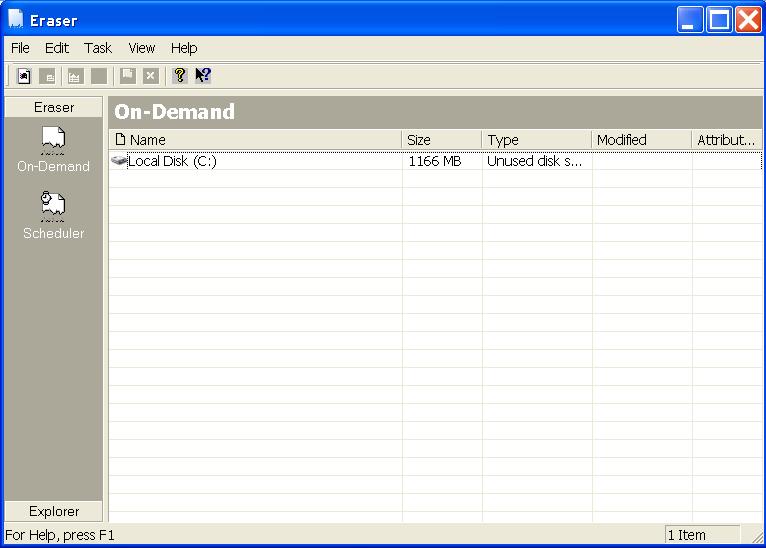The width and height of the screenshot is (766, 548).
Task: Activate the arrow-and-question-mark context help icon
Action: coord(203,76)
